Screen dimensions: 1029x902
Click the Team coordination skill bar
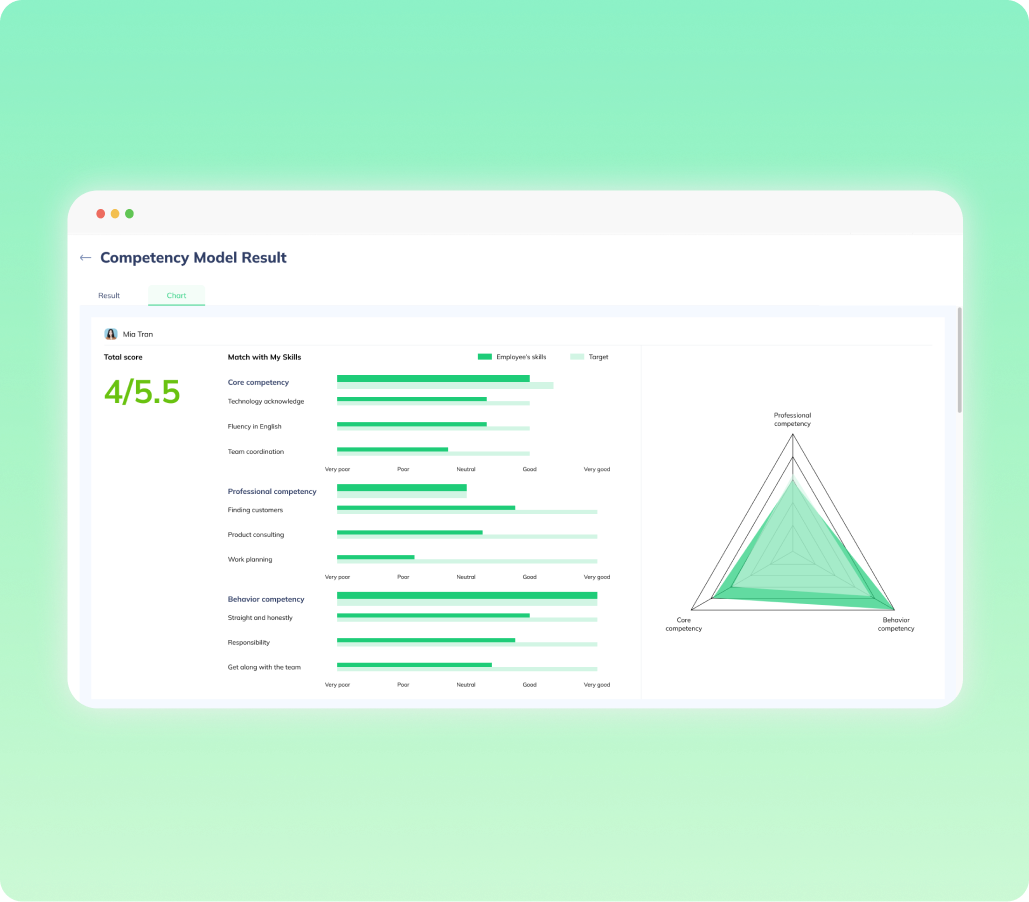[393, 450]
